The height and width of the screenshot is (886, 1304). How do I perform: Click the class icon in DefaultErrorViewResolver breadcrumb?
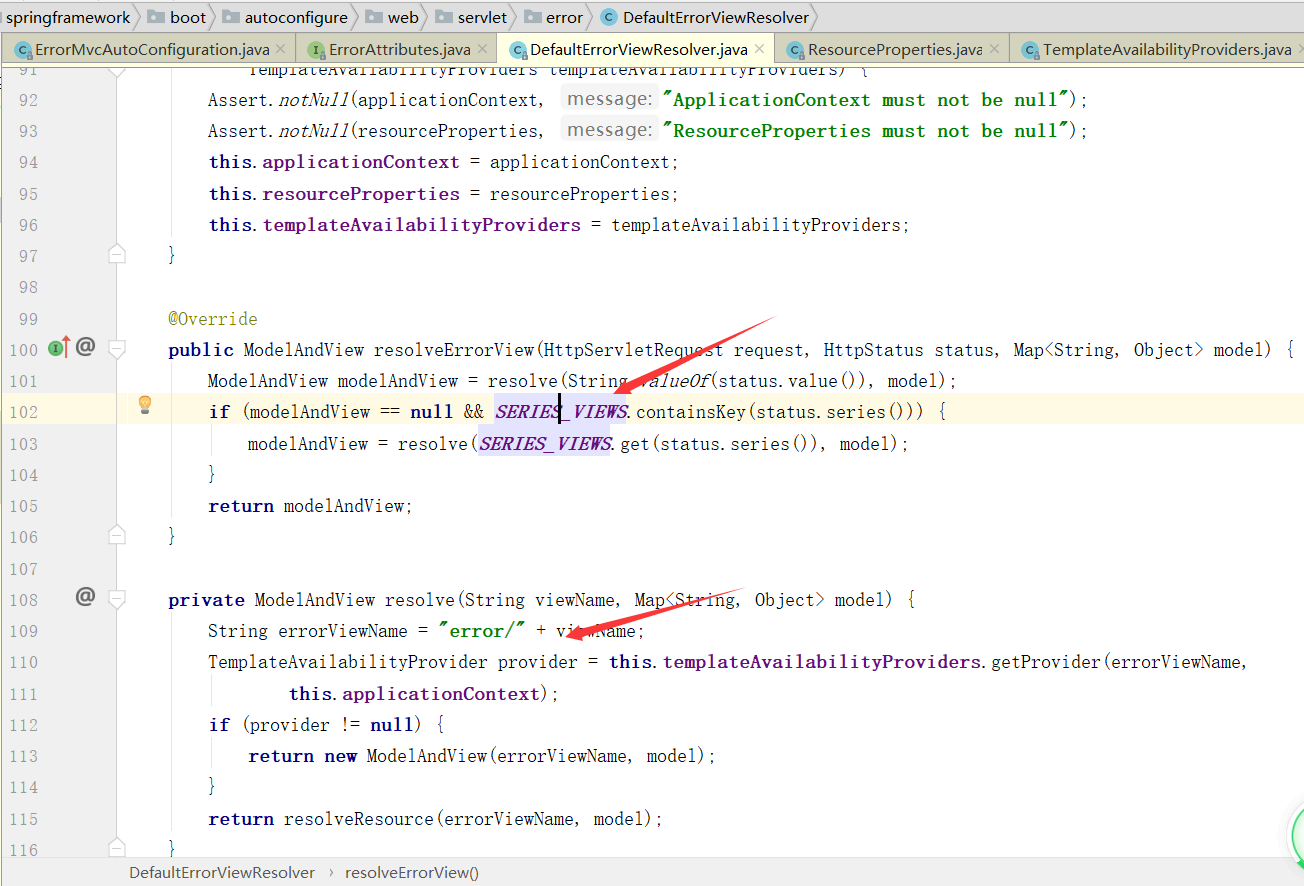click(x=608, y=17)
